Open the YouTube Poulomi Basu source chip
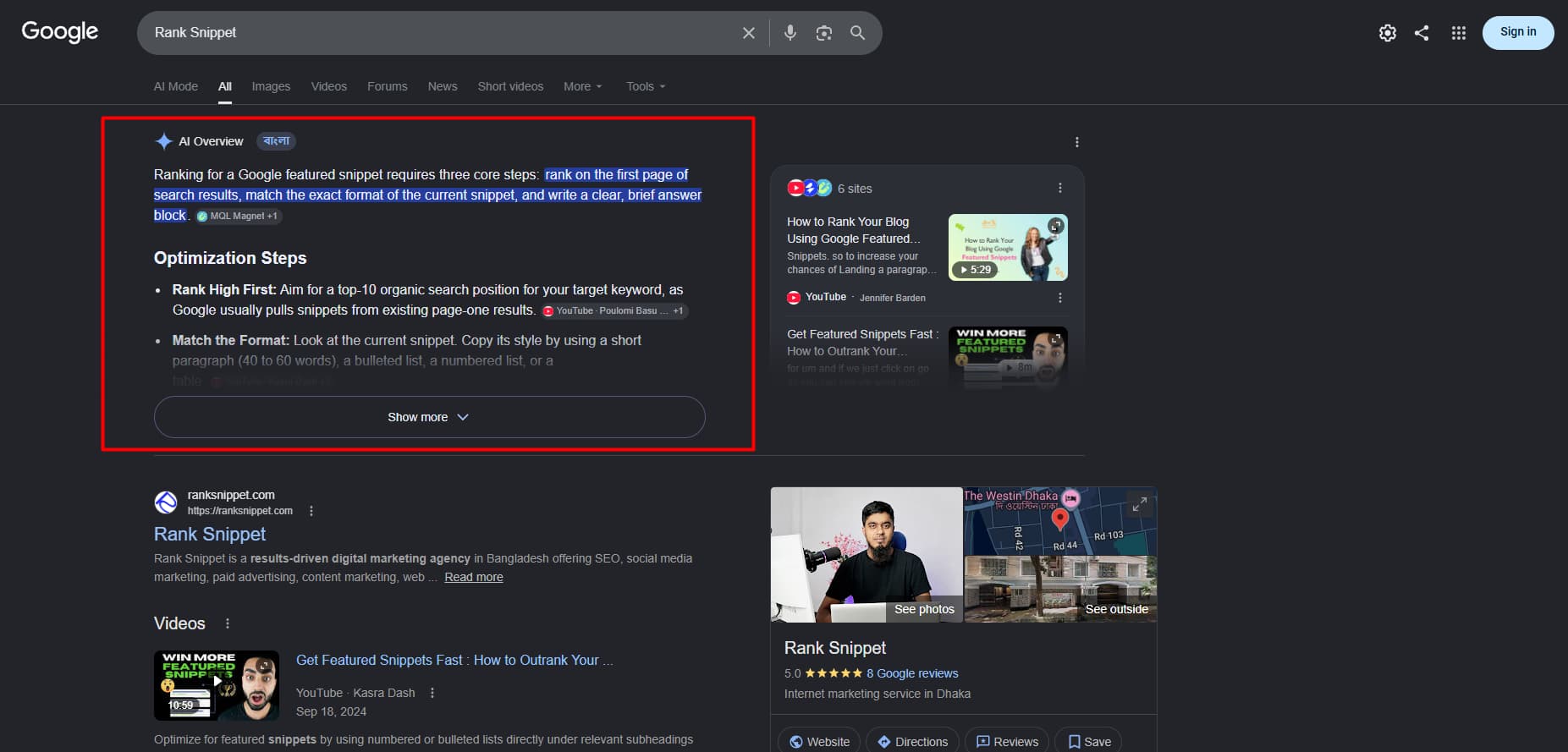The width and height of the screenshot is (1568, 752). tap(614, 310)
